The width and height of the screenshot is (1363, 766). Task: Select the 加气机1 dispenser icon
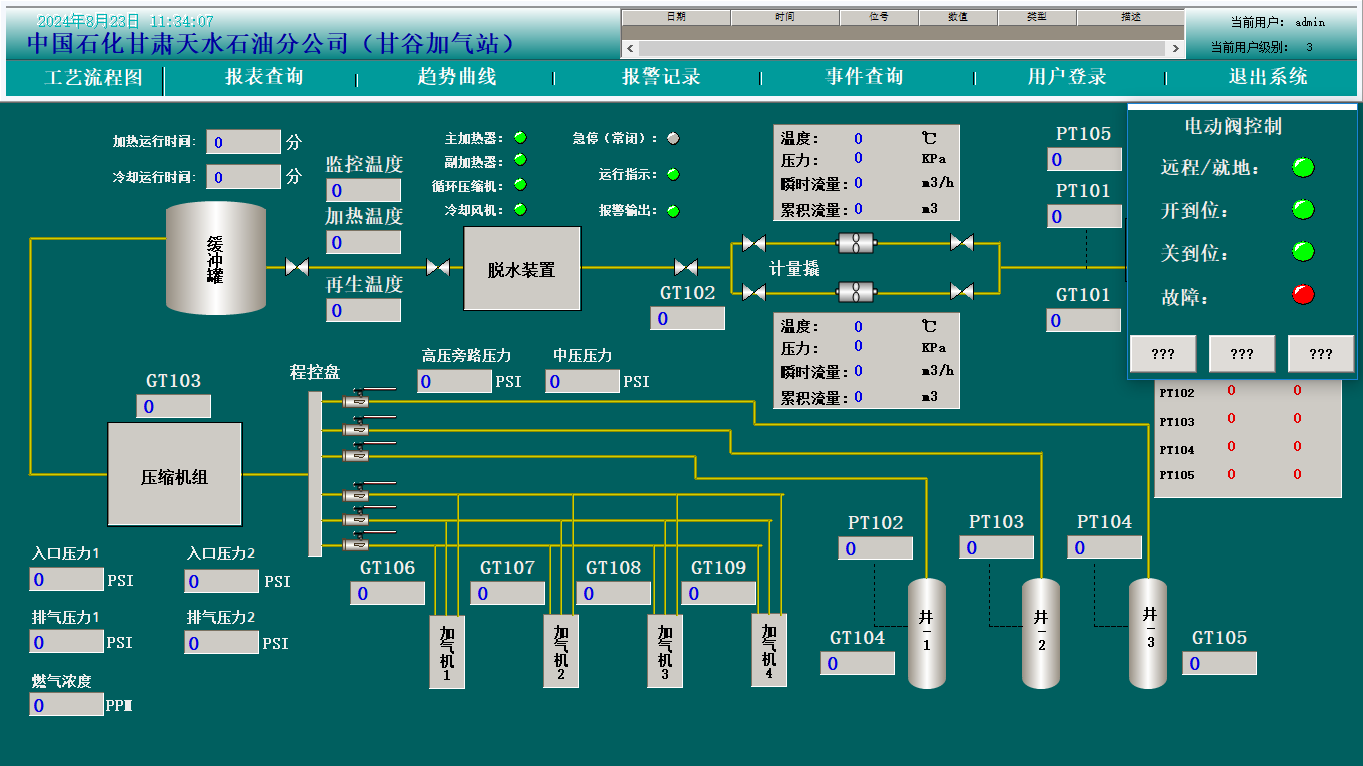coord(446,651)
